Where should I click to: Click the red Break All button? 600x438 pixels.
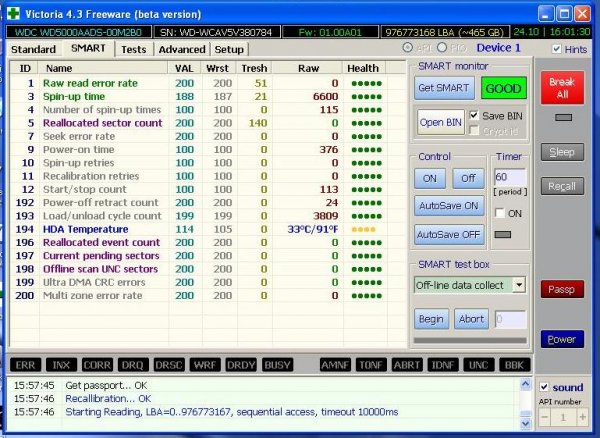(562, 88)
